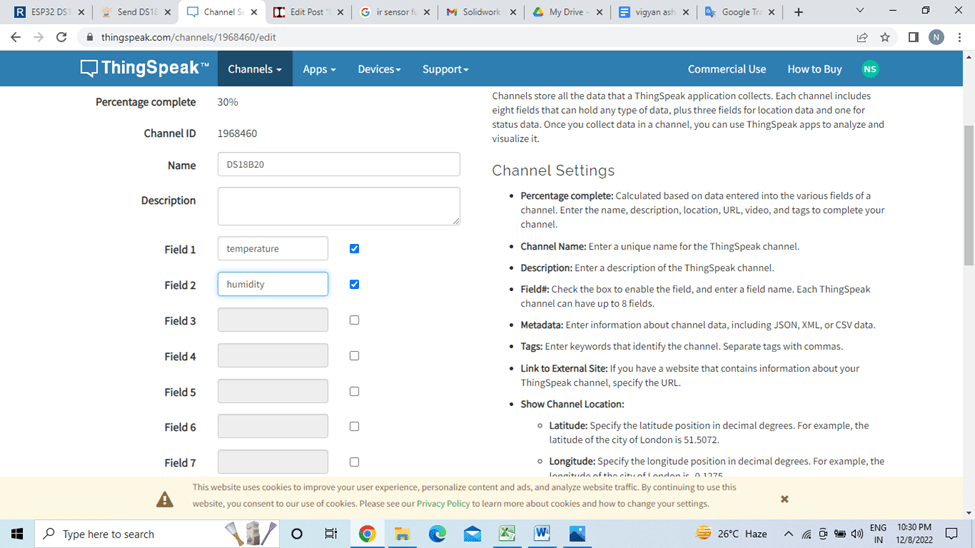975x548 pixels.
Task: Open the Commercial Use link
Action: [x=726, y=69]
